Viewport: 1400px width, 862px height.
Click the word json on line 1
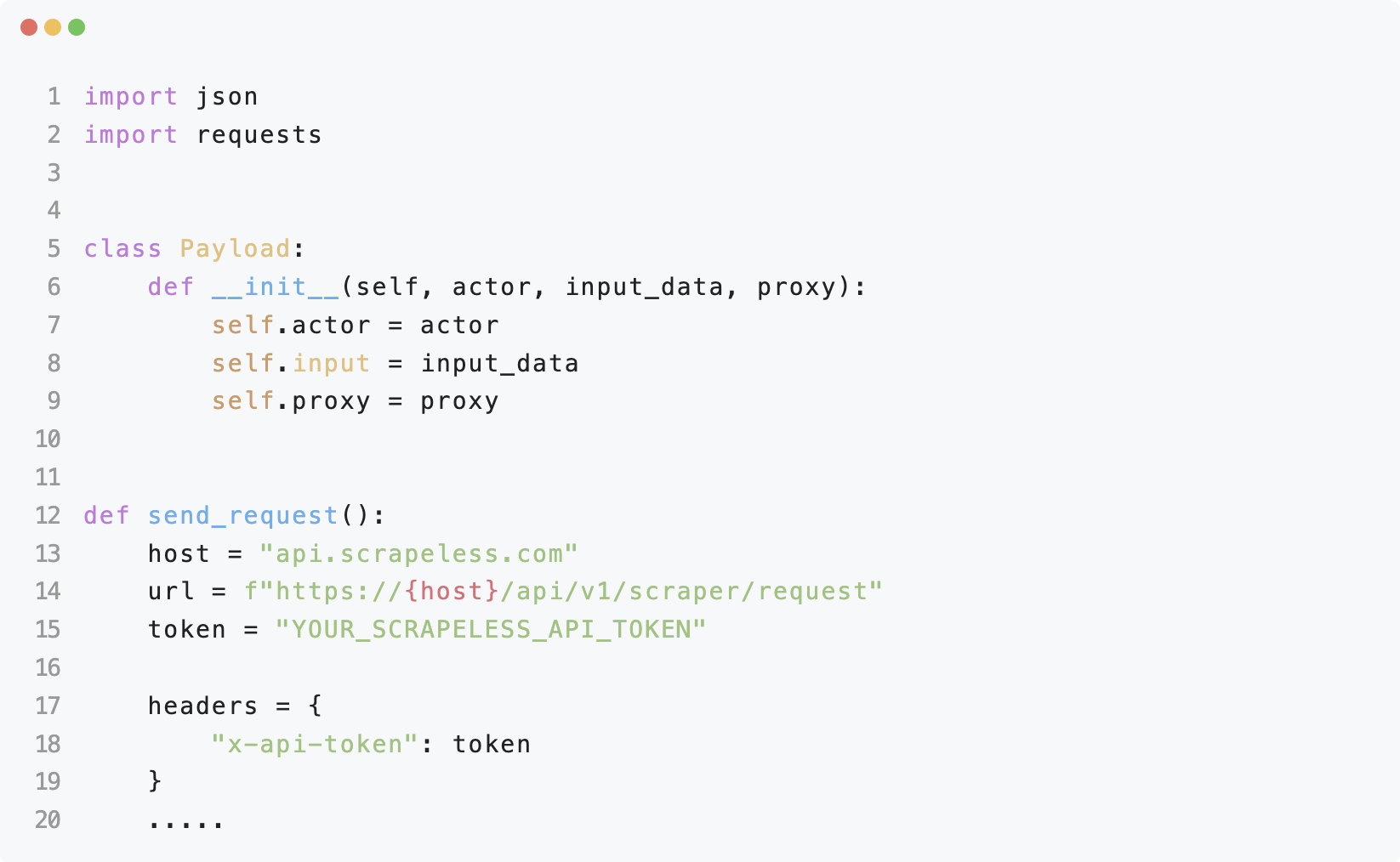coord(227,97)
